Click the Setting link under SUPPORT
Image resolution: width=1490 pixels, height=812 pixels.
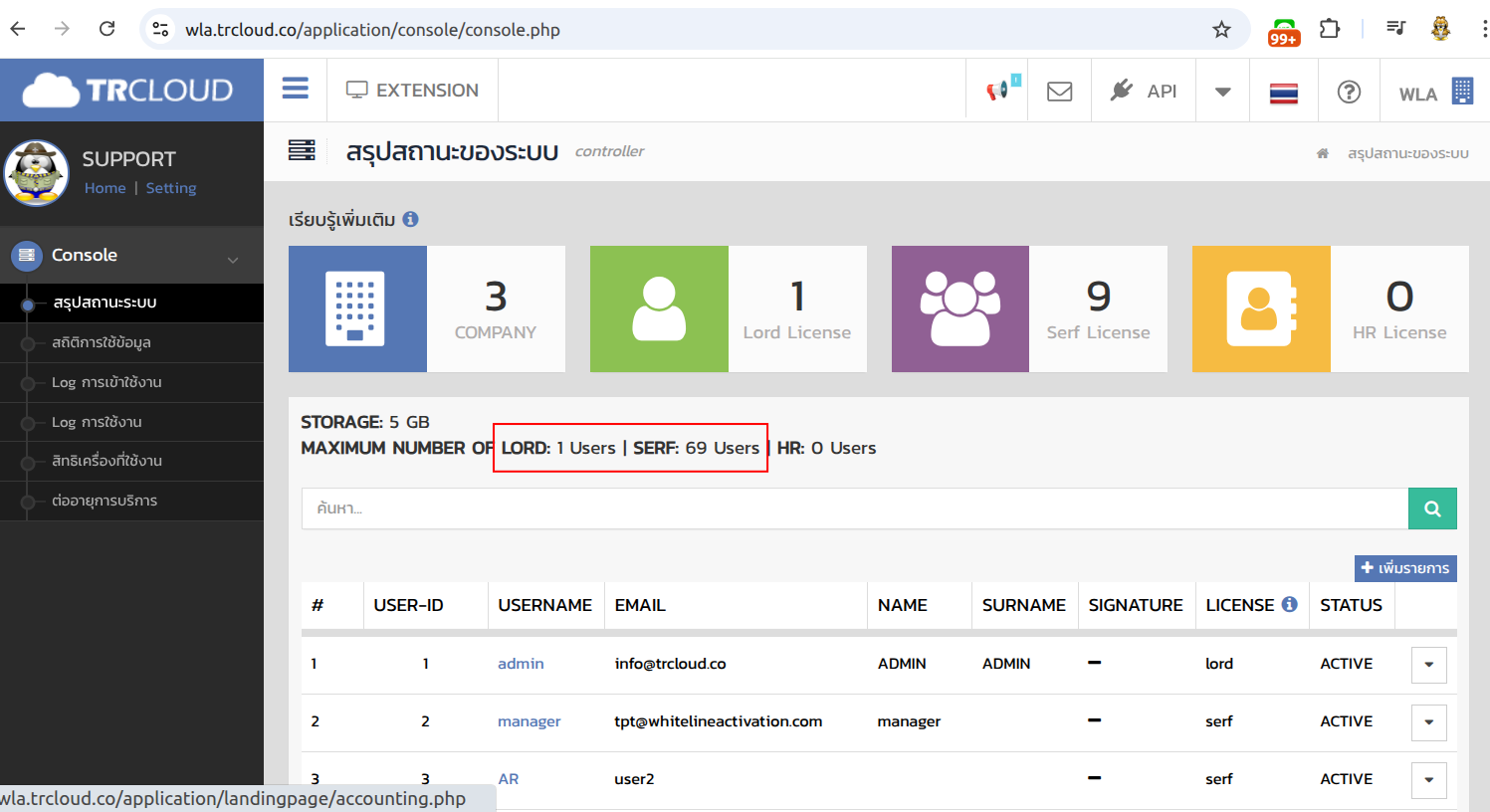171,188
